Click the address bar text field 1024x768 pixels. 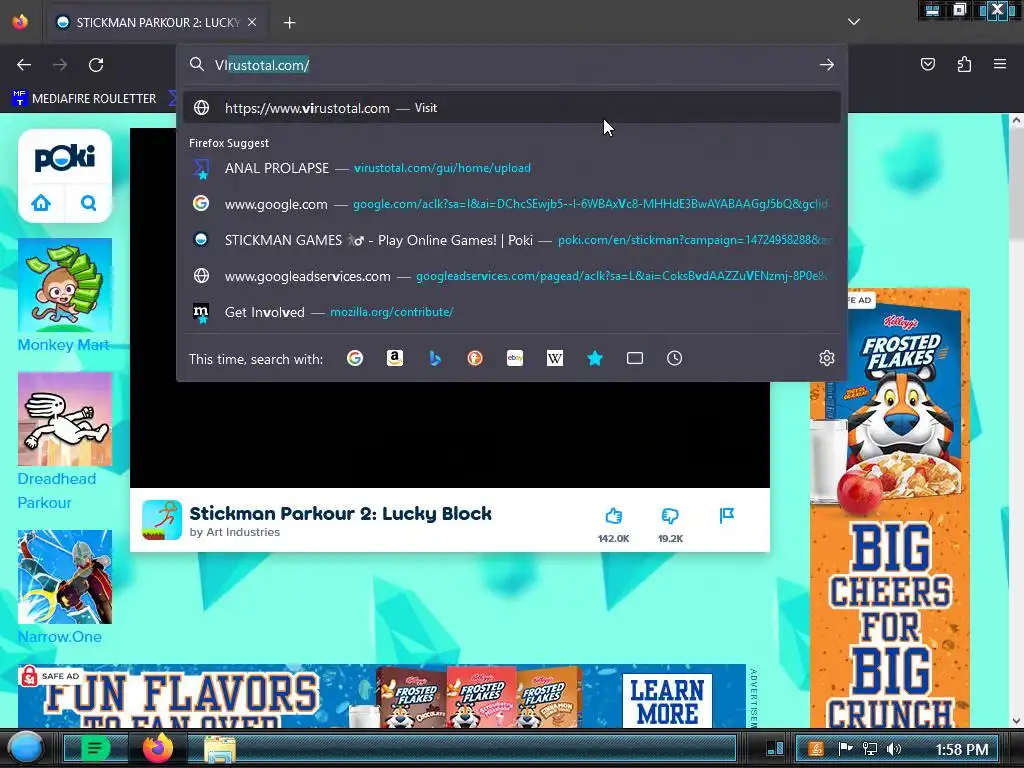click(509, 65)
